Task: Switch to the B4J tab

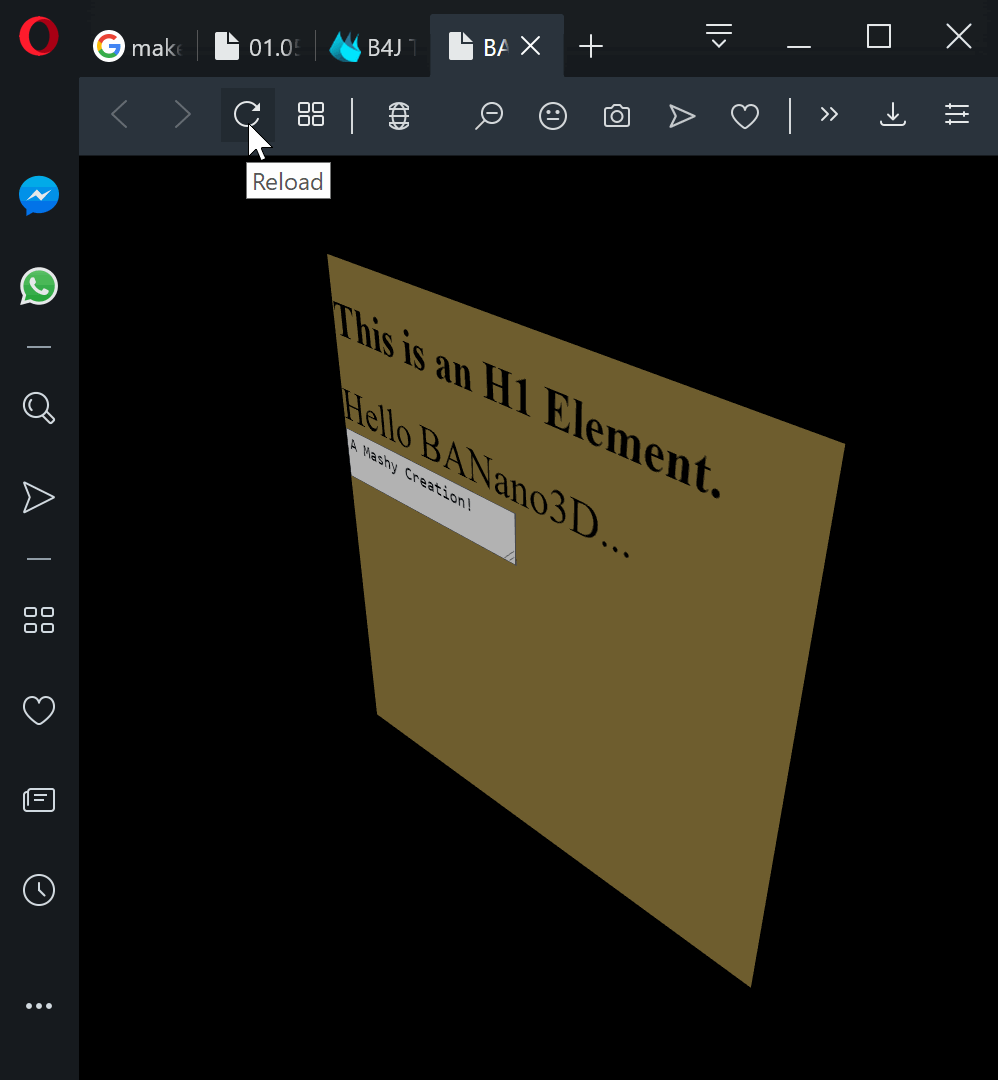Action: [374, 47]
